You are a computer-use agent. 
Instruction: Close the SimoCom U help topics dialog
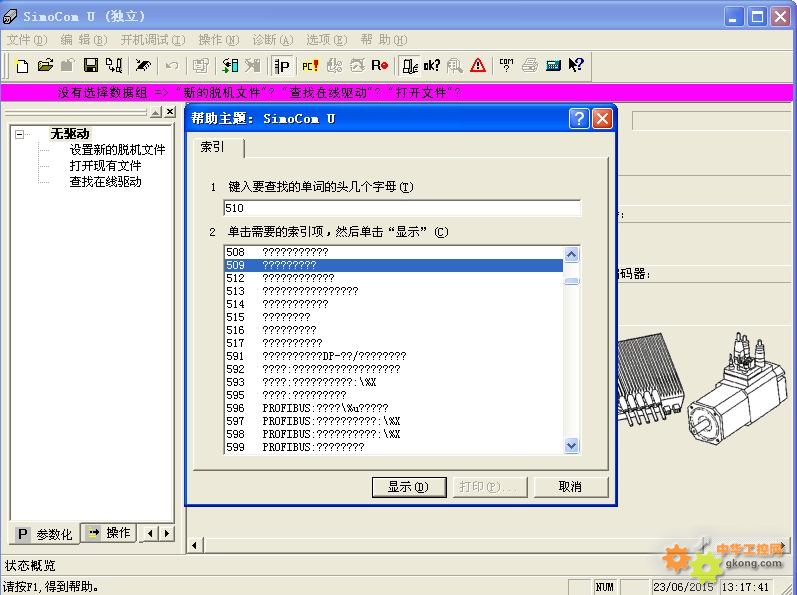[602, 118]
